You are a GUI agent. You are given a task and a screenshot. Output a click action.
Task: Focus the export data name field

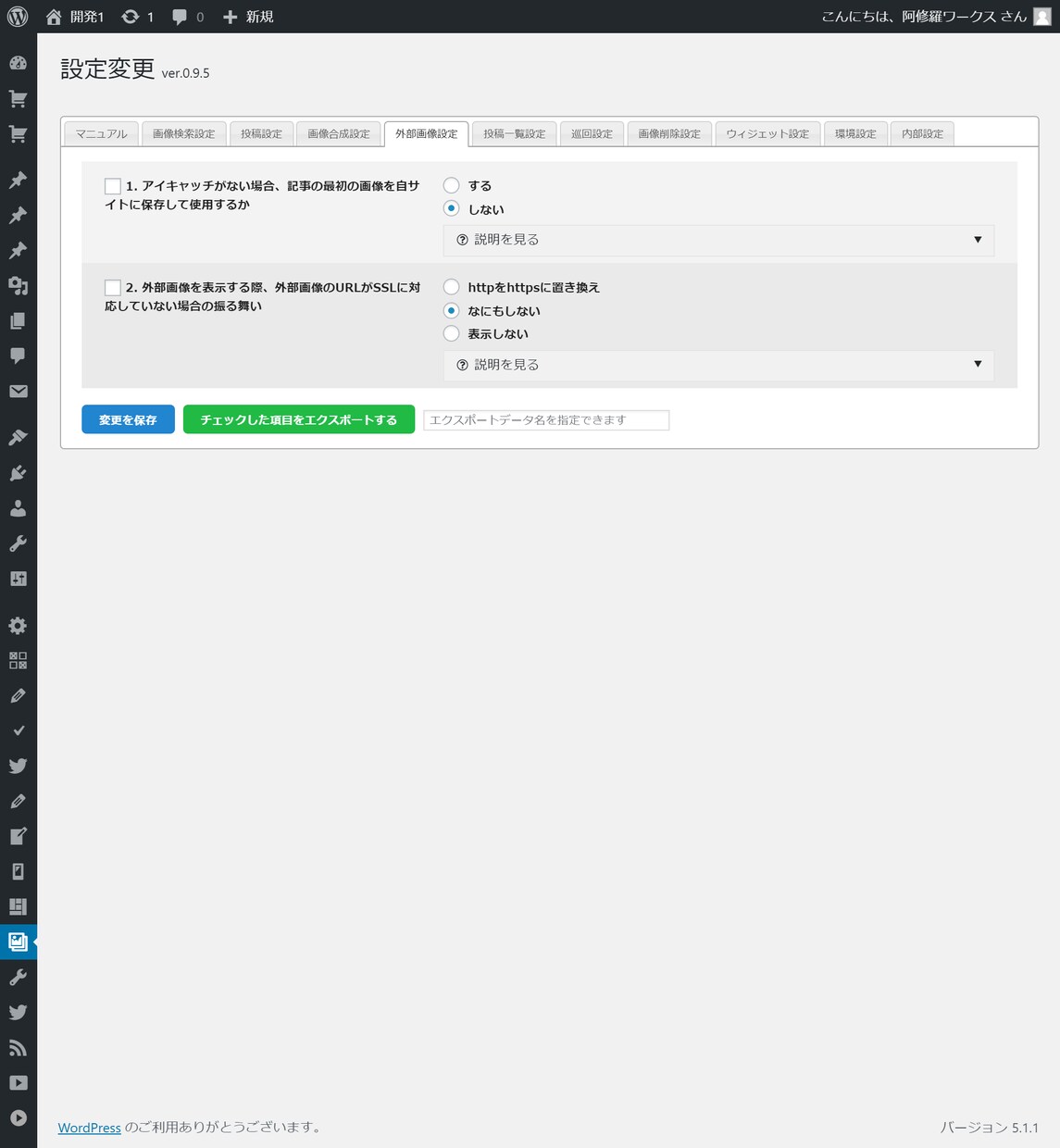click(546, 420)
